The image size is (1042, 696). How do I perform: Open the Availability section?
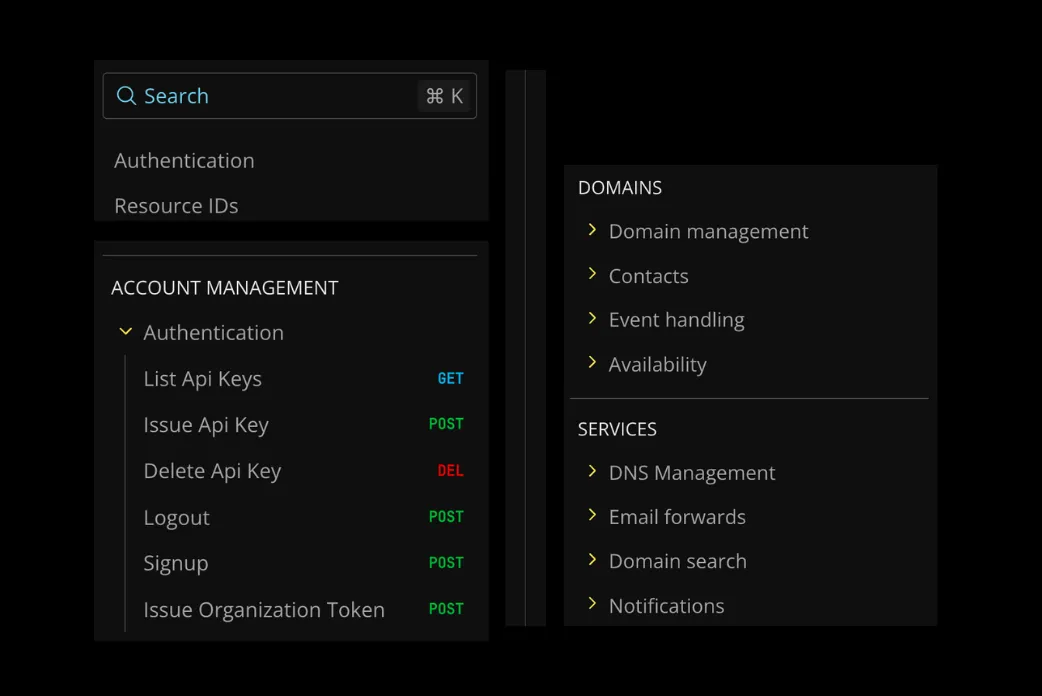(658, 364)
